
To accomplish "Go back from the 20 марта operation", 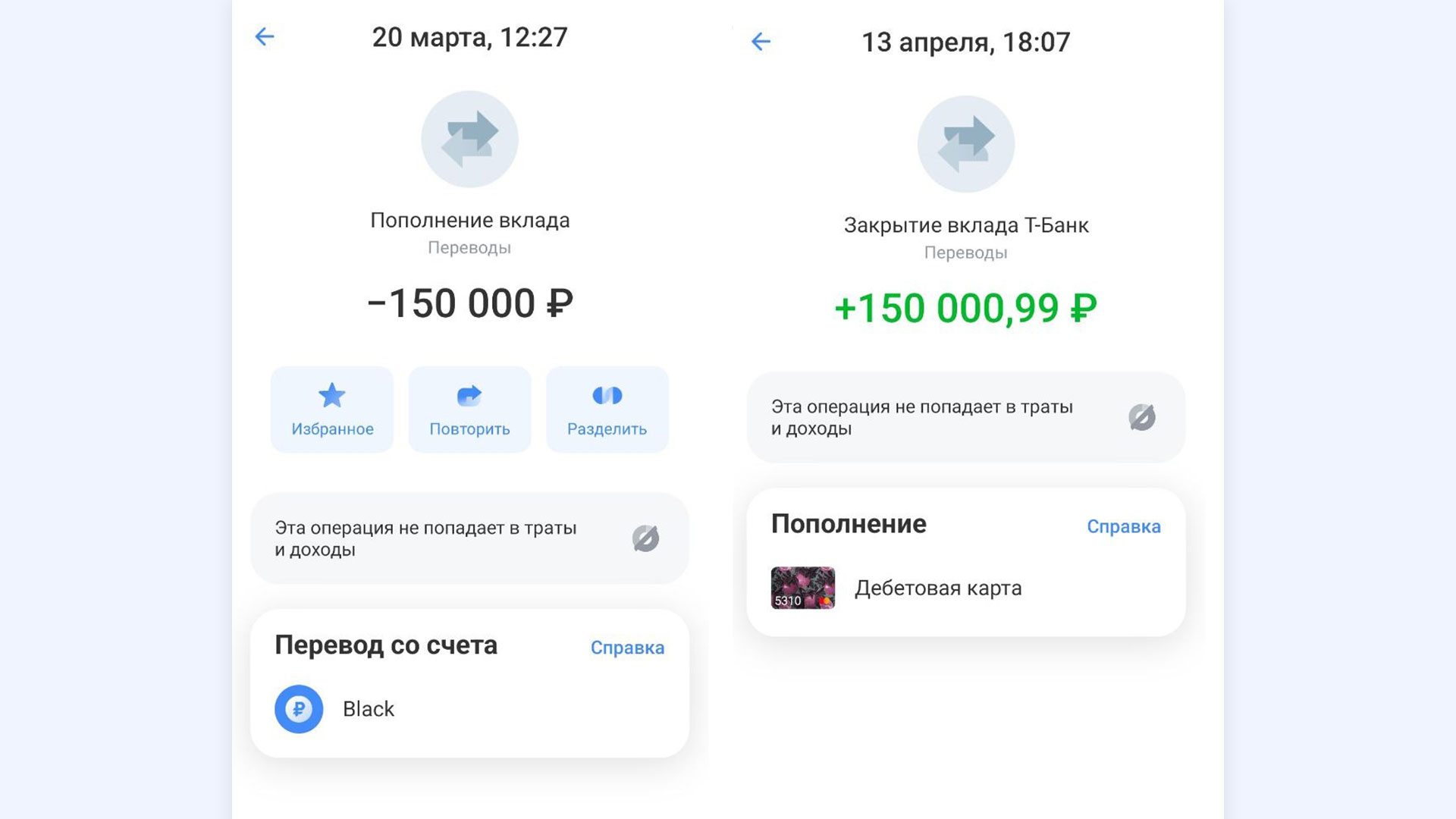I will tap(264, 36).
